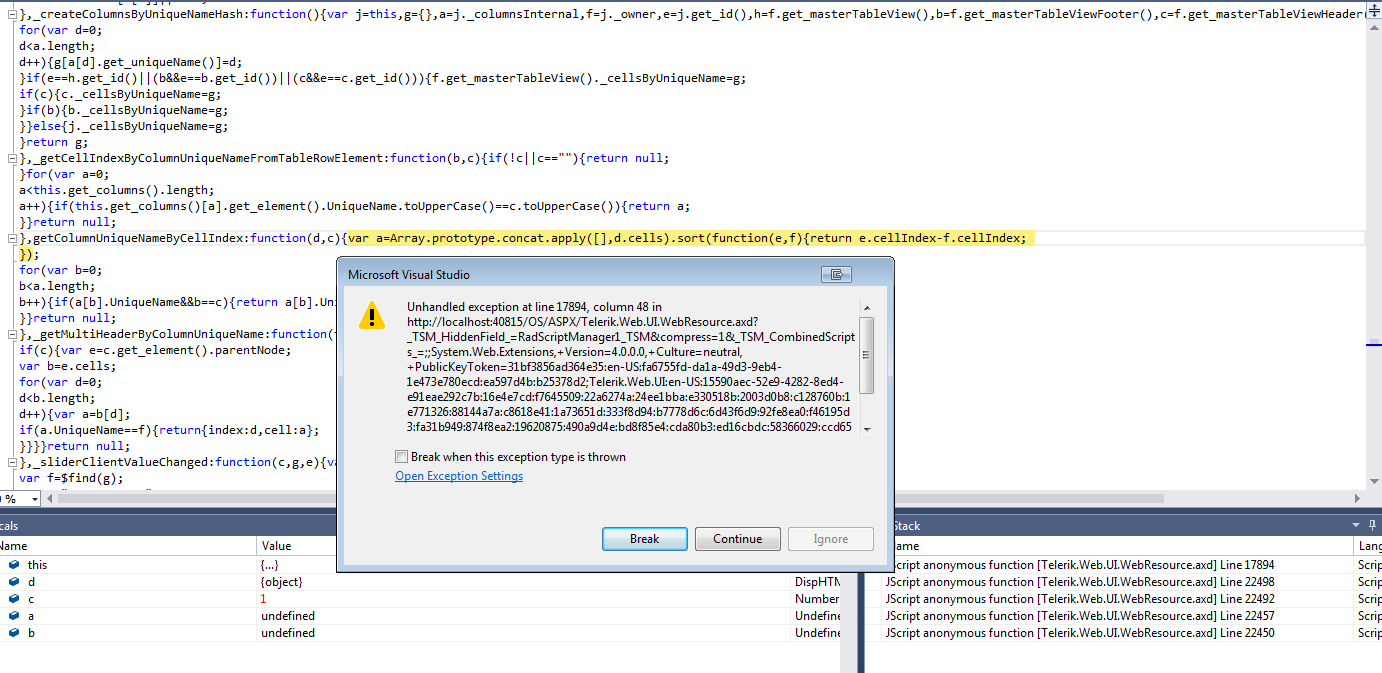
Task: Click the '{object}' value in Locals
Action: 281,582
